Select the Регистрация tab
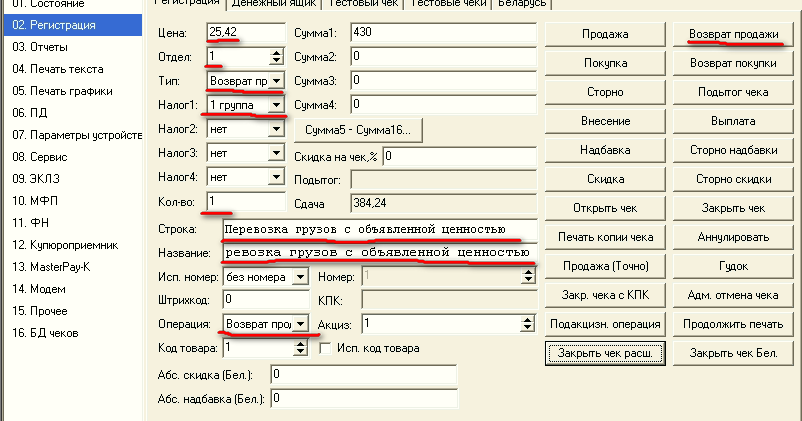The height and width of the screenshot is (421, 802). pyautogui.click(x=187, y=3)
